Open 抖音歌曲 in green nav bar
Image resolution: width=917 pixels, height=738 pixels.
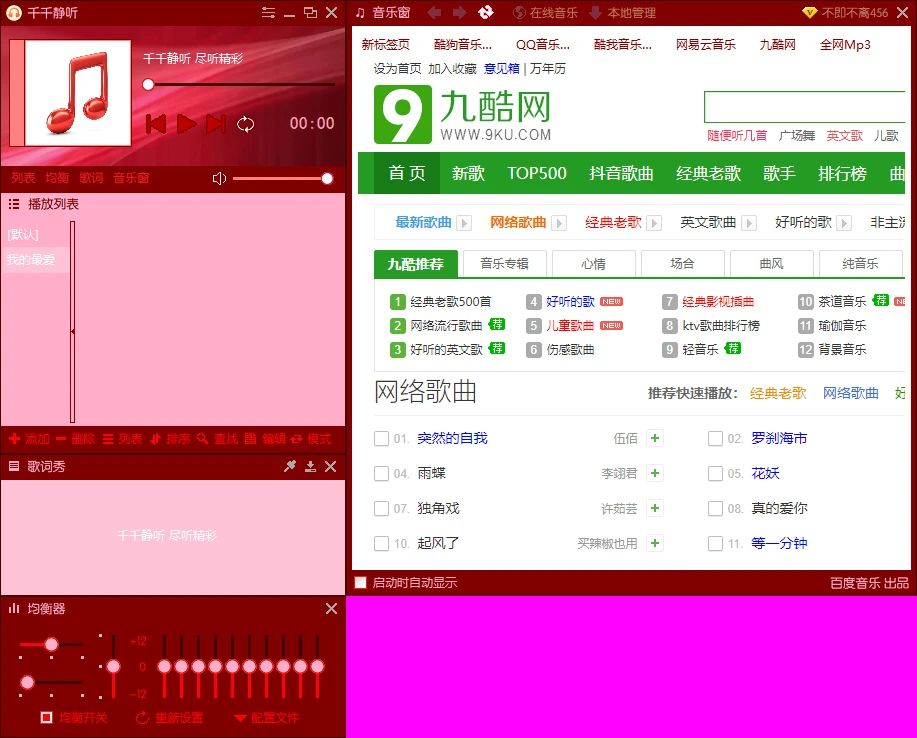coord(621,173)
